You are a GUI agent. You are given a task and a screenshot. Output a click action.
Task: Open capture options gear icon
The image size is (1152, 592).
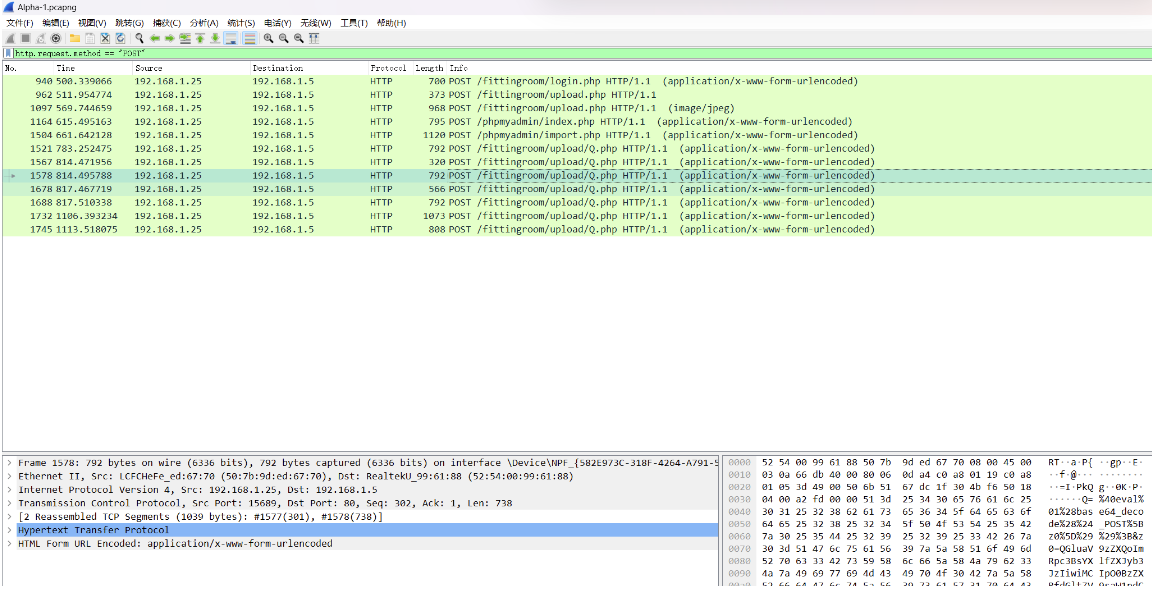(x=56, y=38)
